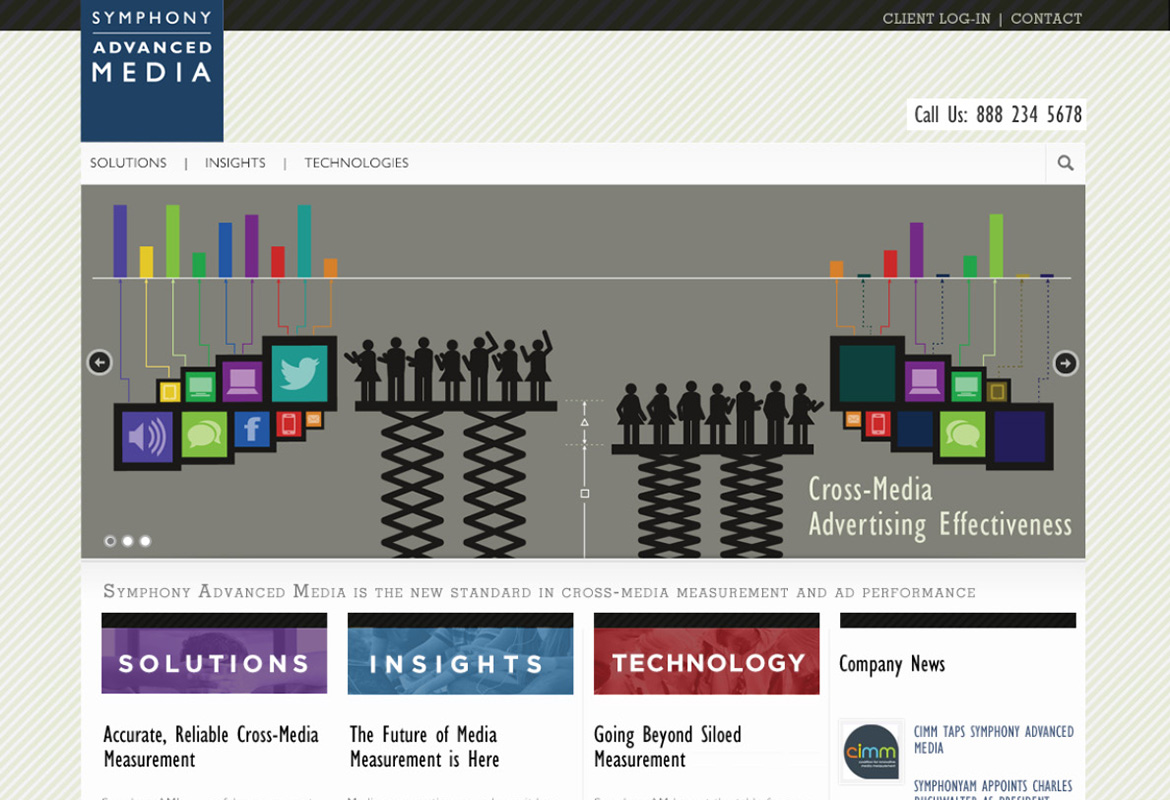Click 'Accurate, Reliable Cross-Media Measurement' heading
The image size is (1170, 800).
(x=211, y=747)
